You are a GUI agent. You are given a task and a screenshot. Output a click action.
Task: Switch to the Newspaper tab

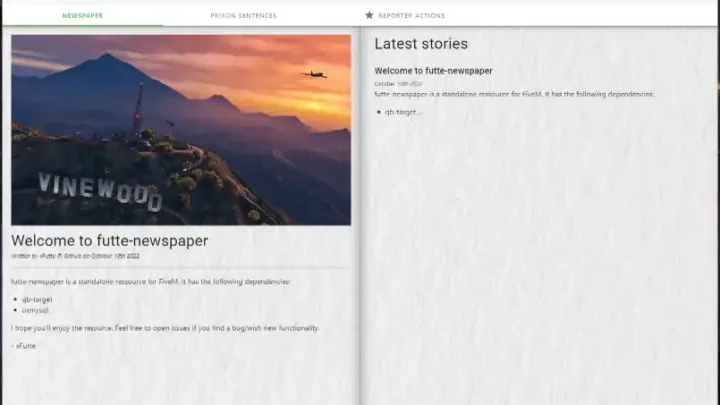pyautogui.click(x=83, y=16)
